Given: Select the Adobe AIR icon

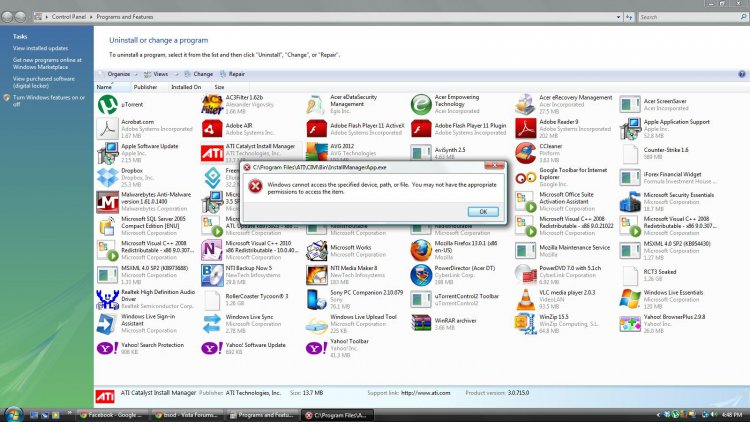Looking at the screenshot, I should pos(212,129).
